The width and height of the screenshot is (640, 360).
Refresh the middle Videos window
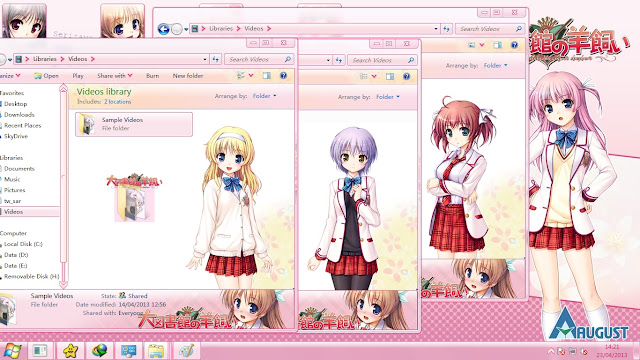pyautogui.click(x=338, y=60)
